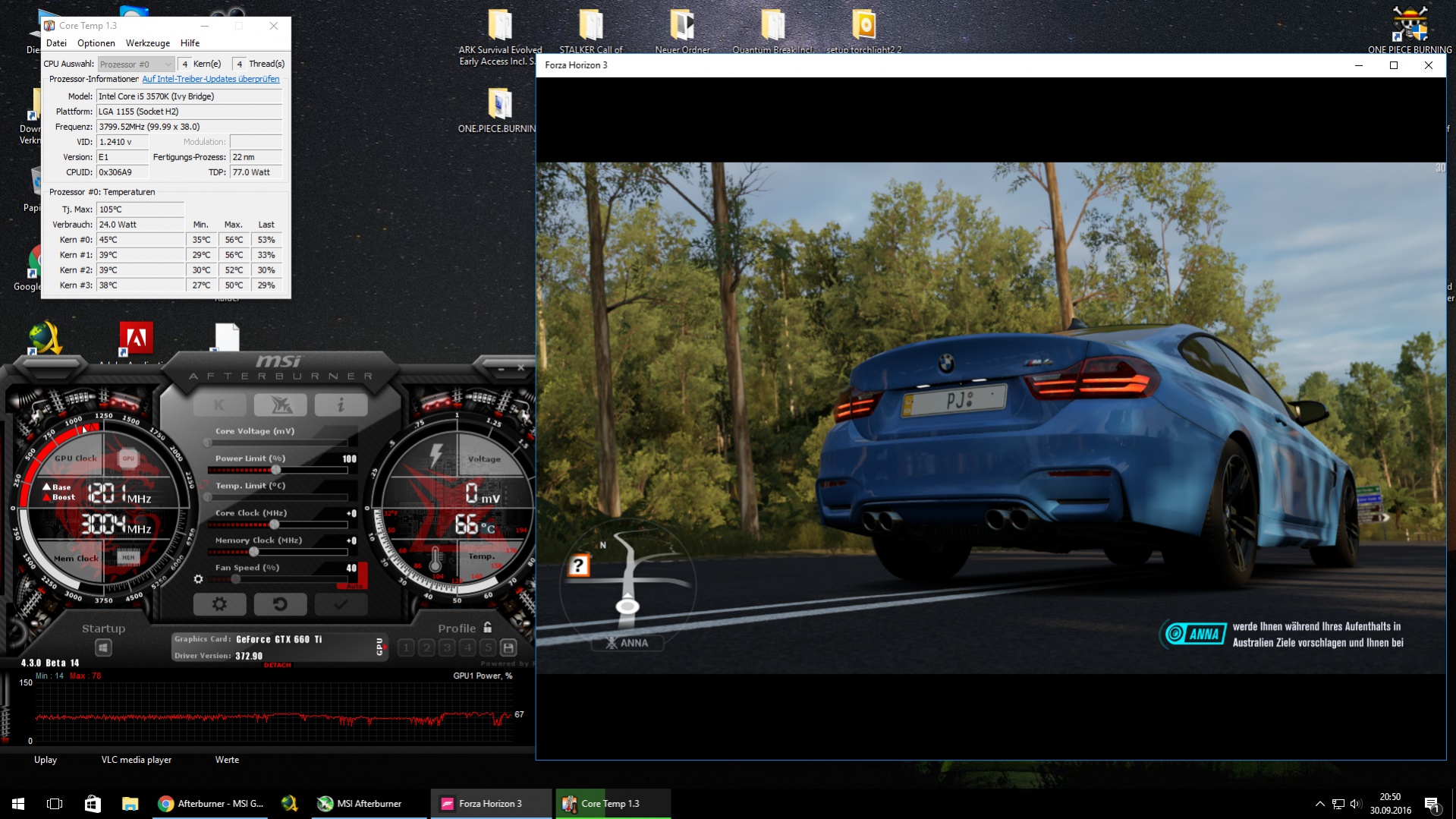
Task: Select profile slot 2 in Afterburner
Action: pos(426,647)
